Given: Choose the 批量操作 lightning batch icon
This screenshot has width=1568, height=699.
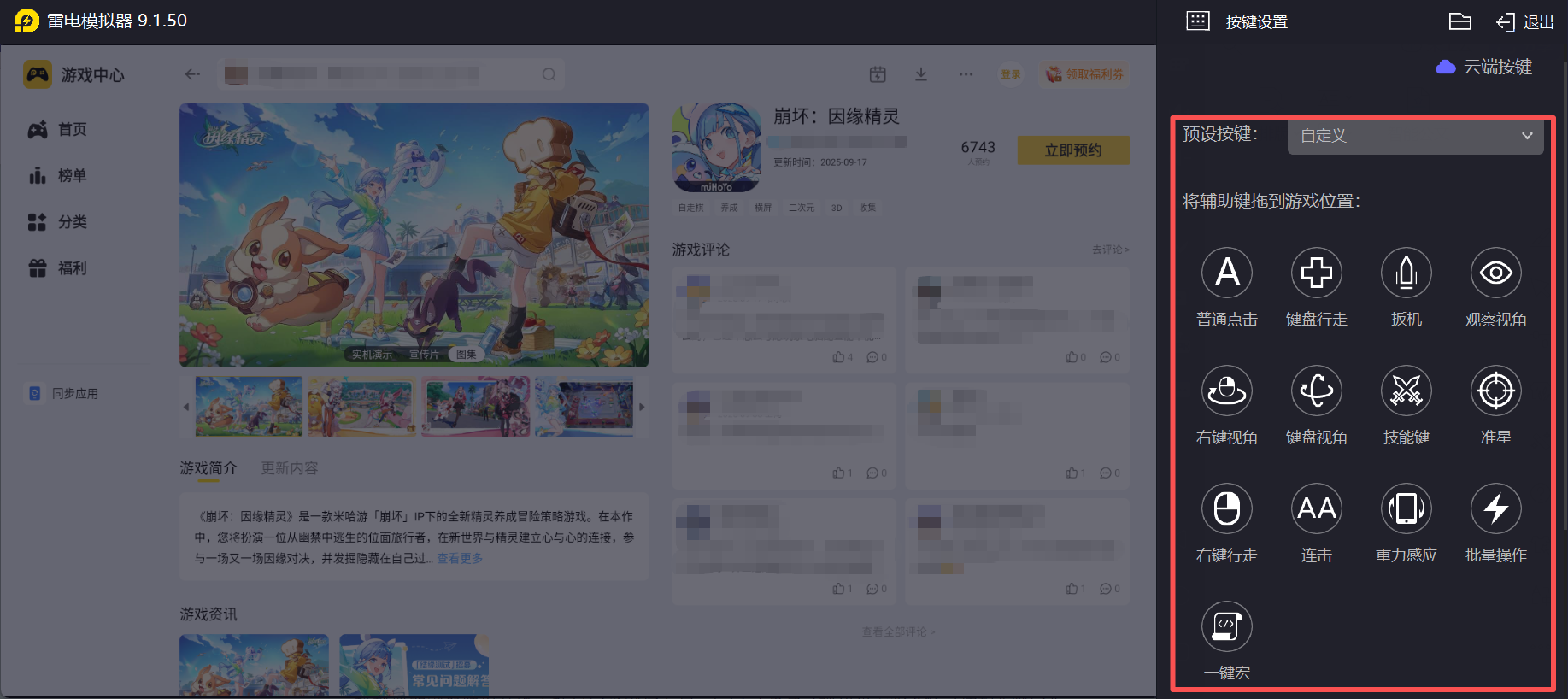Looking at the screenshot, I should [x=1496, y=508].
